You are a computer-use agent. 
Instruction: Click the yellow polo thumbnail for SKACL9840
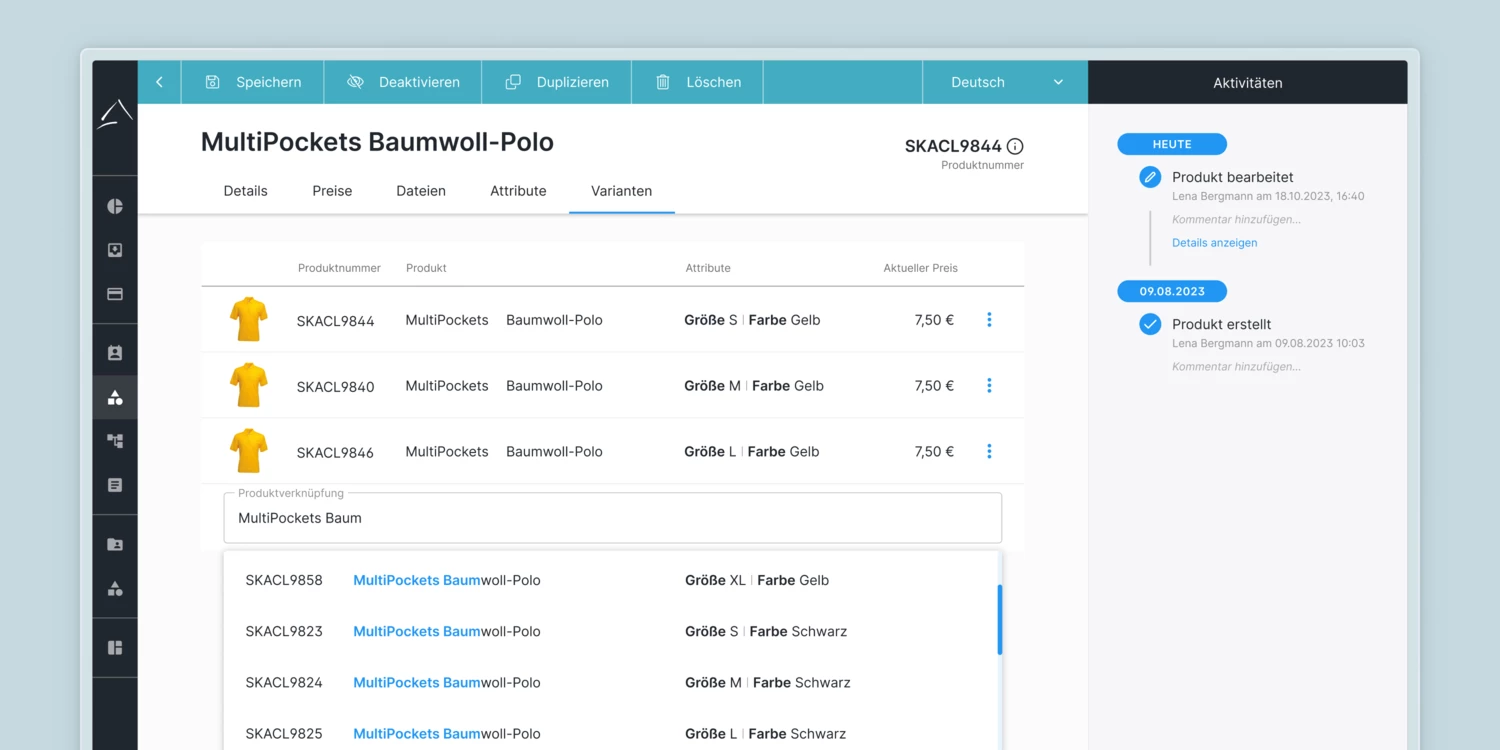(x=248, y=385)
